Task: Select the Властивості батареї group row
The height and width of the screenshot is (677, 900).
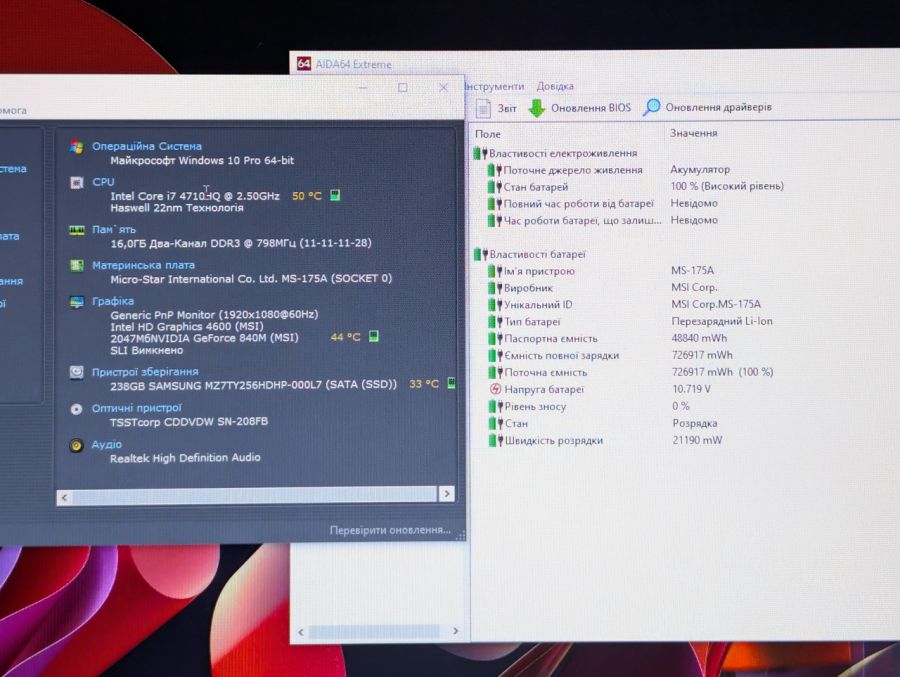Action: pos(530,254)
